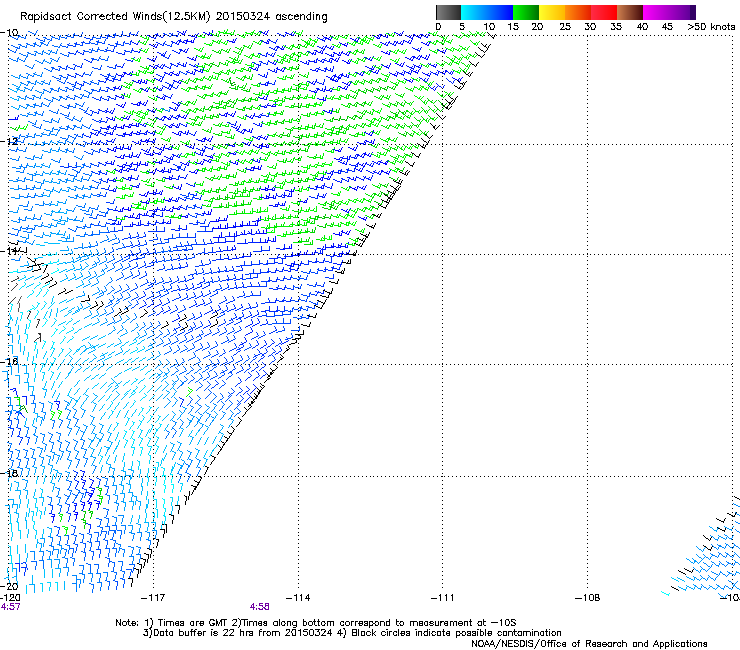The image size is (740, 650).
Task: Click the -120 longitude label
Action: pos(10,598)
